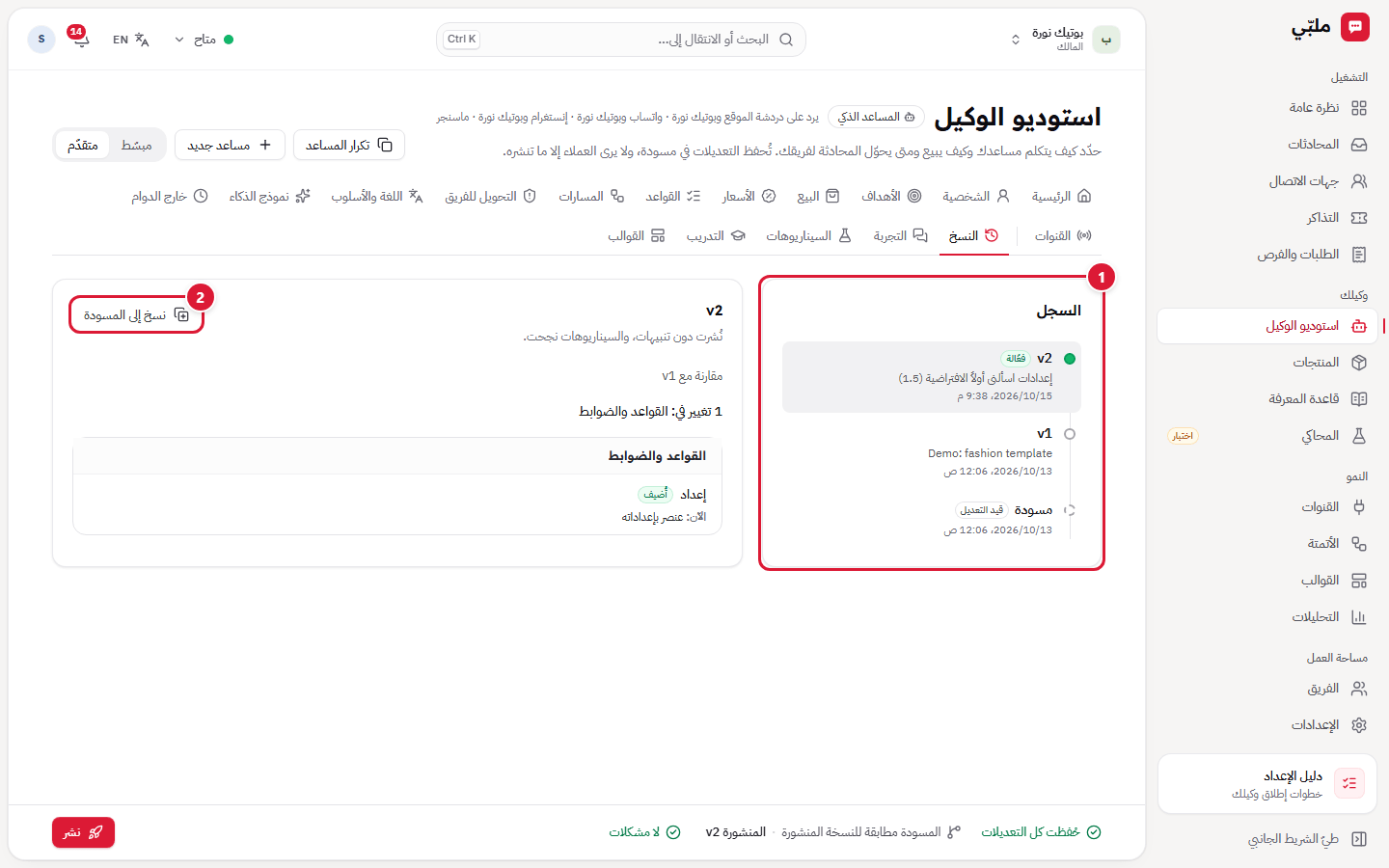Click حُفظت كل التعديلات status
Screen dimensions: 1389x868
coord(1041,832)
